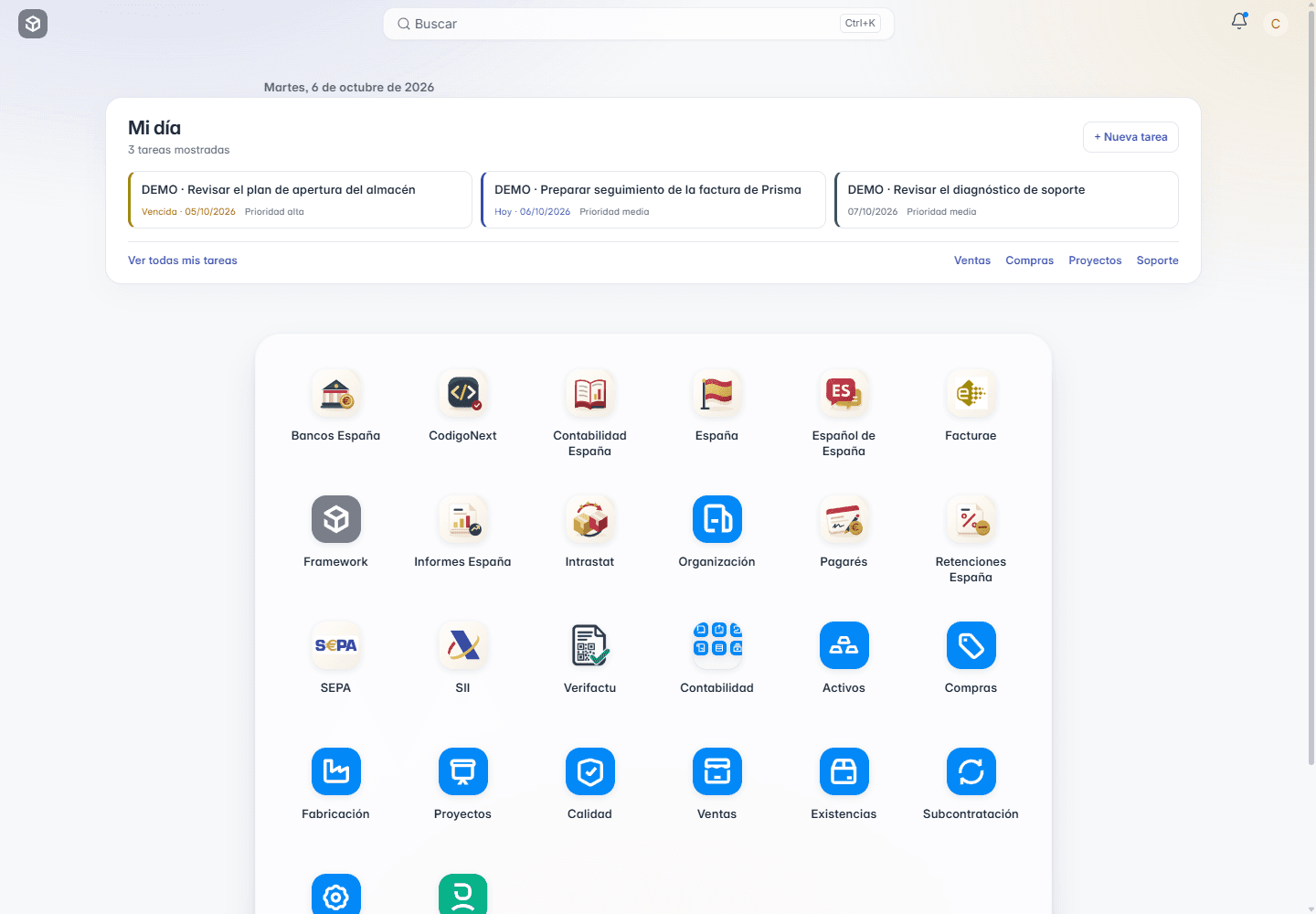Click the España flag icon

click(x=716, y=394)
